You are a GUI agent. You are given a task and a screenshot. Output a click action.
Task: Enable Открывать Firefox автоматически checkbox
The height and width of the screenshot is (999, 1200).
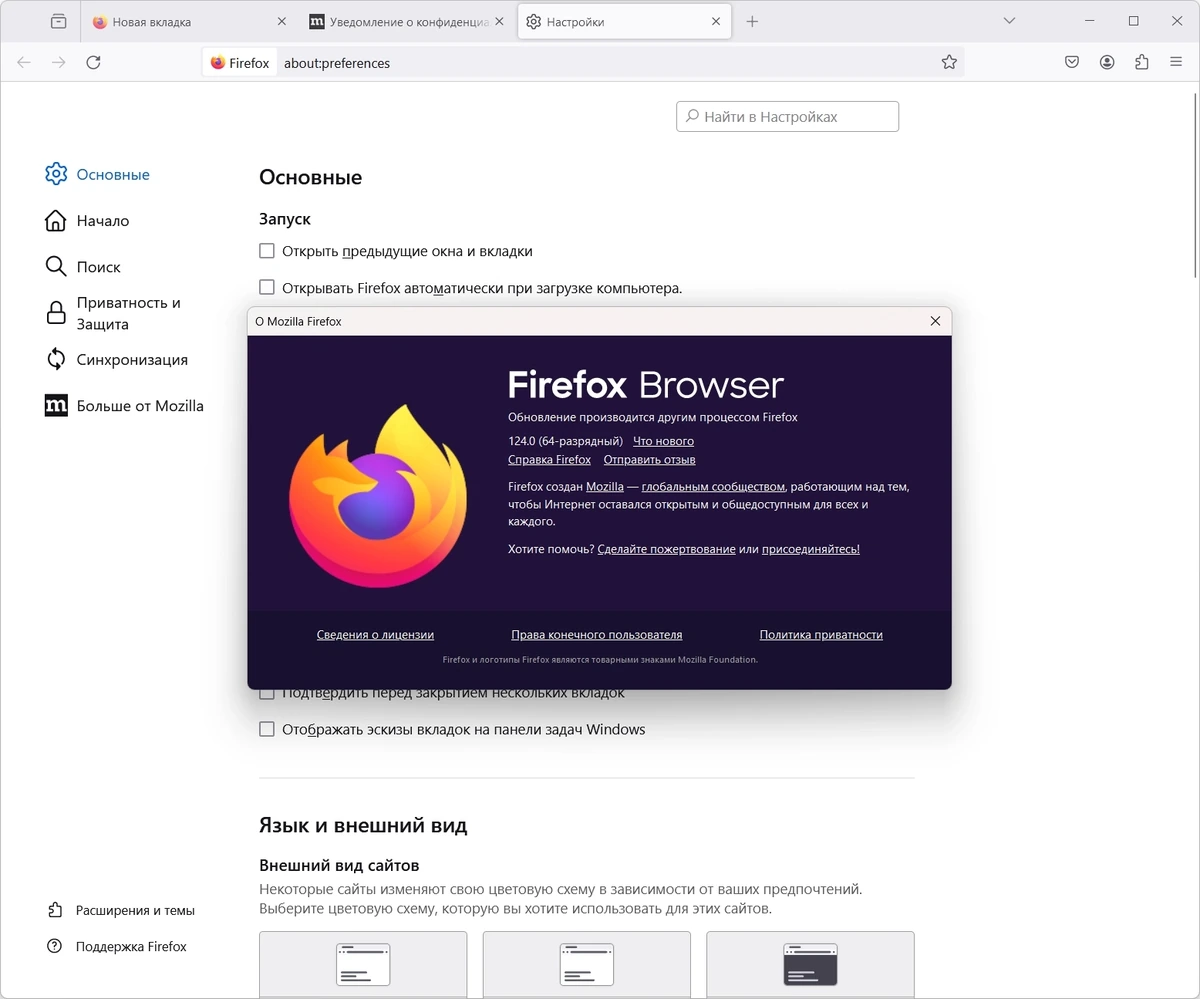pyautogui.click(x=267, y=288)
